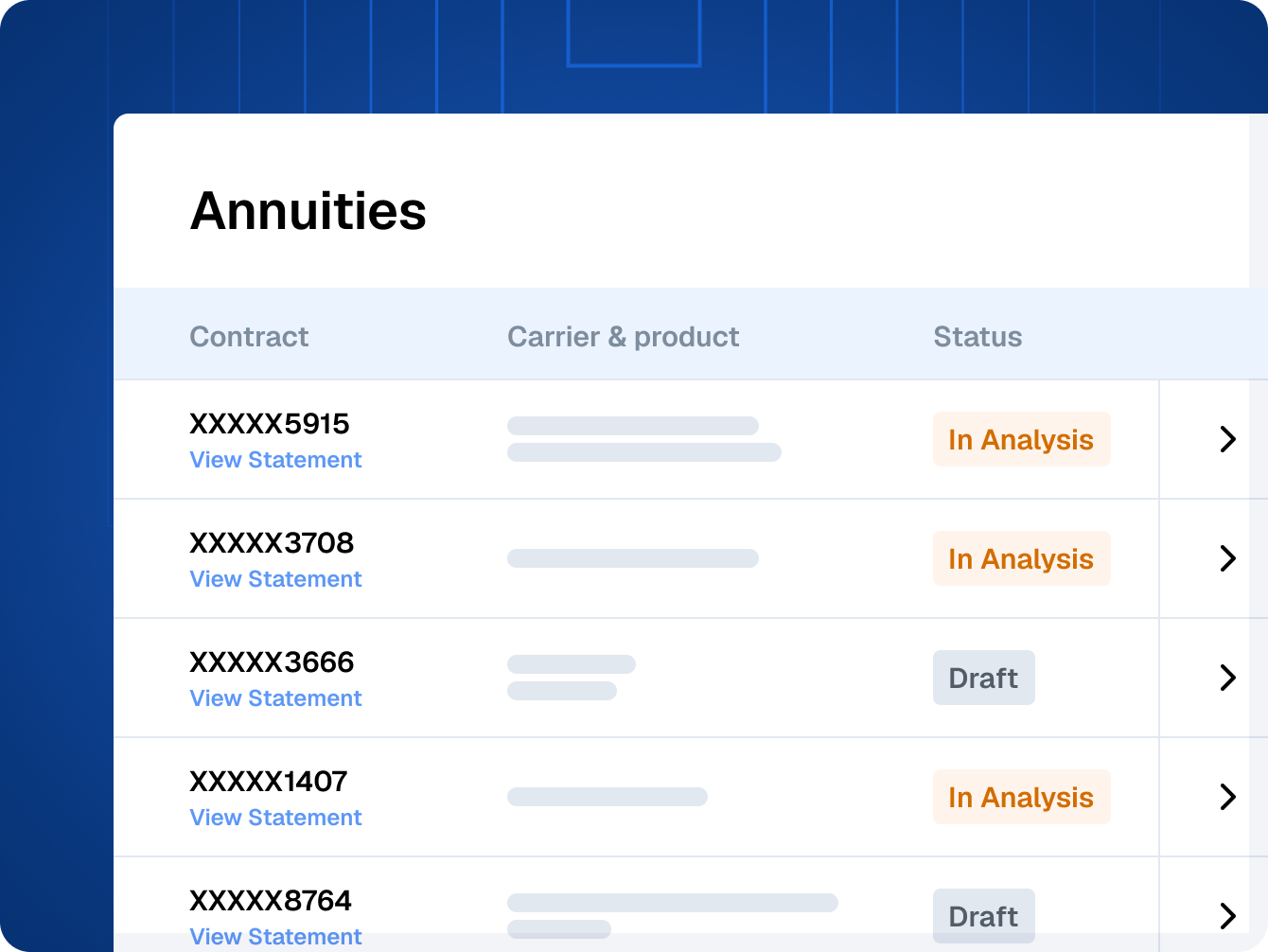
Task: Click the In Analysis badge for XXXXX1407
Action: point(1021,797)
